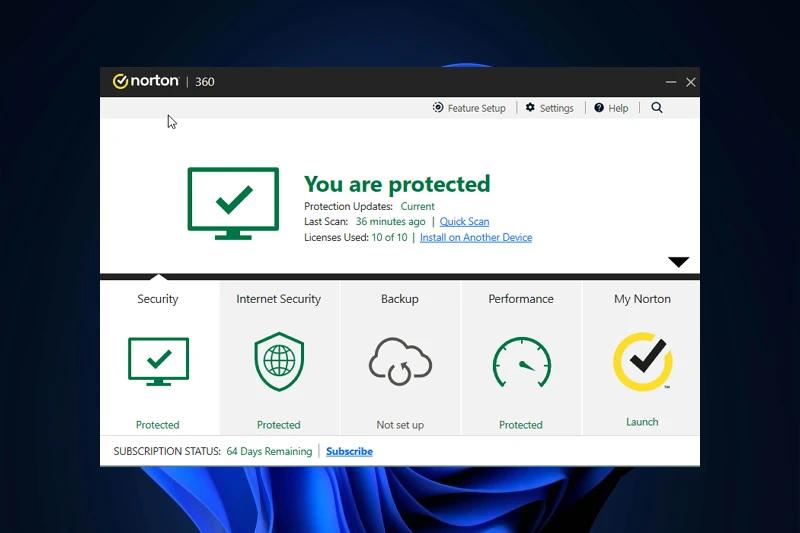
Task: Click the Internet Security globe shield icon
Action: (279, 362)
